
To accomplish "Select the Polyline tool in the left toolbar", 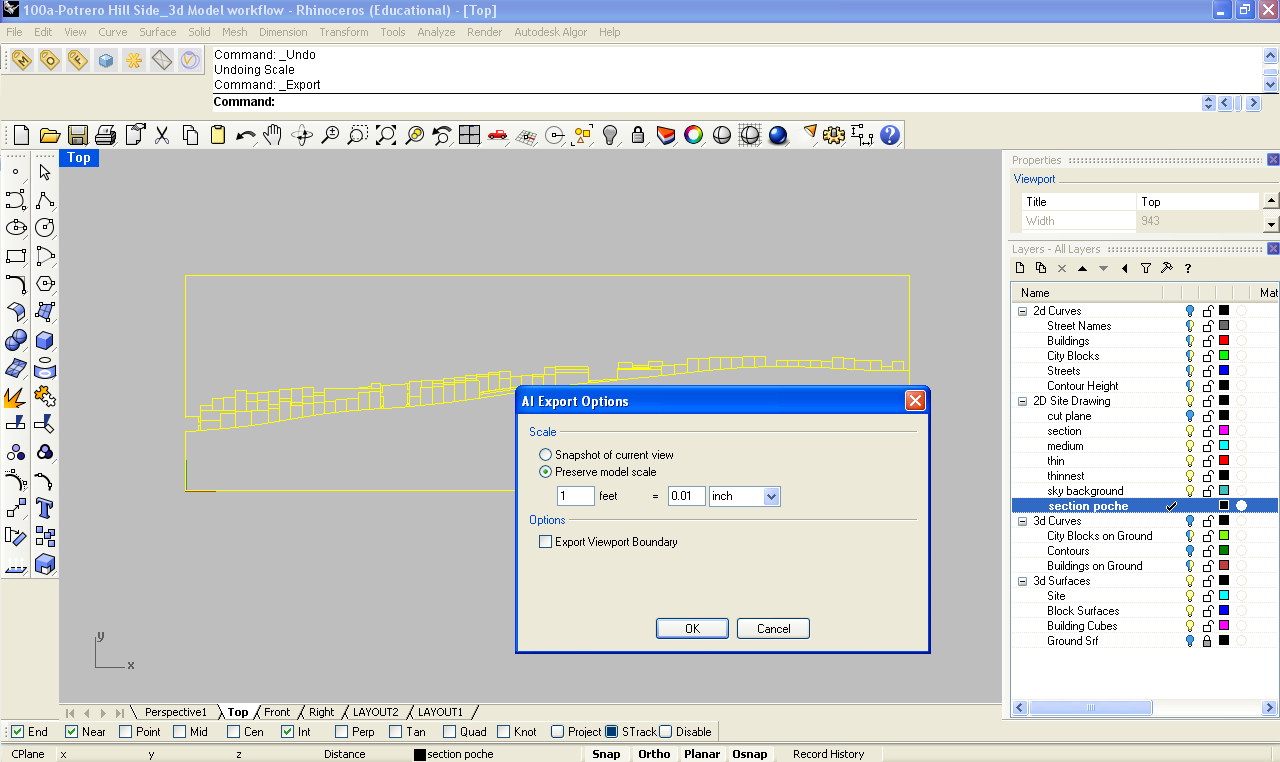I will pyautogui.click(x=45, y=200).
